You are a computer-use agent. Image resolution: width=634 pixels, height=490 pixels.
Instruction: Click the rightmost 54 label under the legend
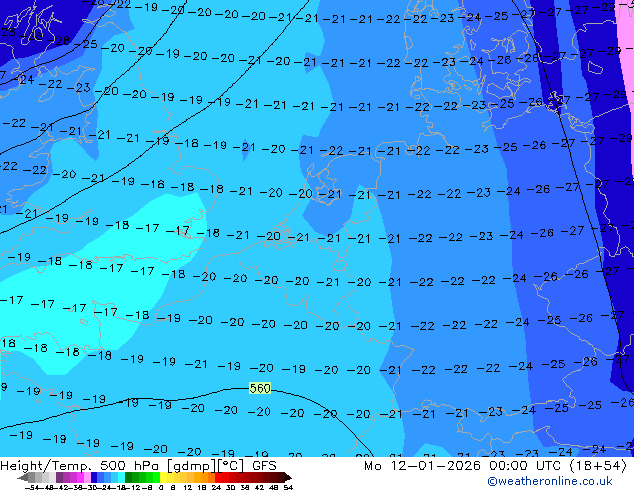(288, 487)
